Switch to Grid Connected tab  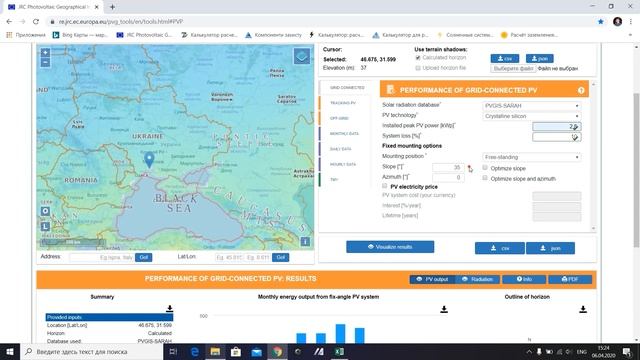347,88
